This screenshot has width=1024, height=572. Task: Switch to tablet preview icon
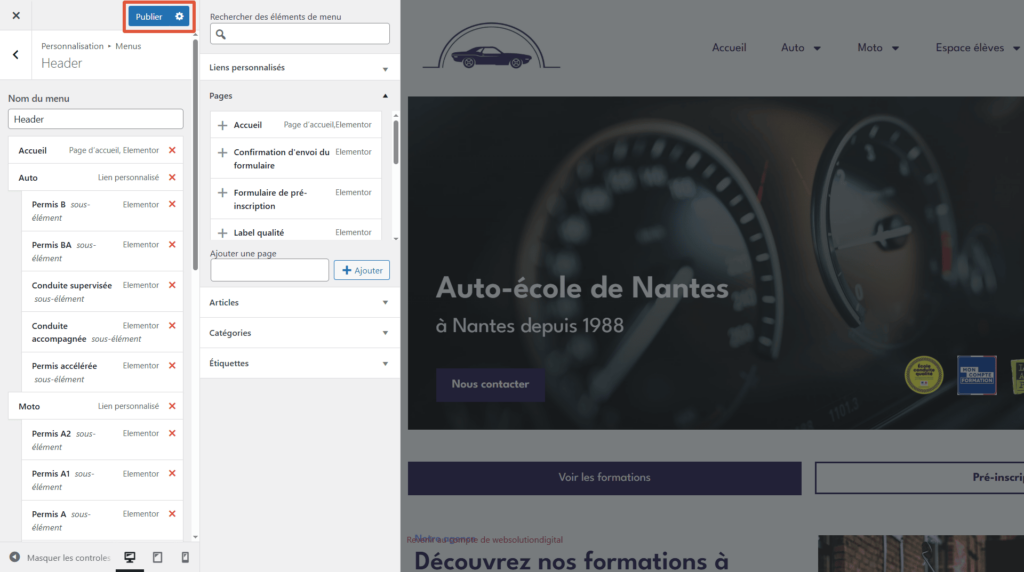point(157,557)
